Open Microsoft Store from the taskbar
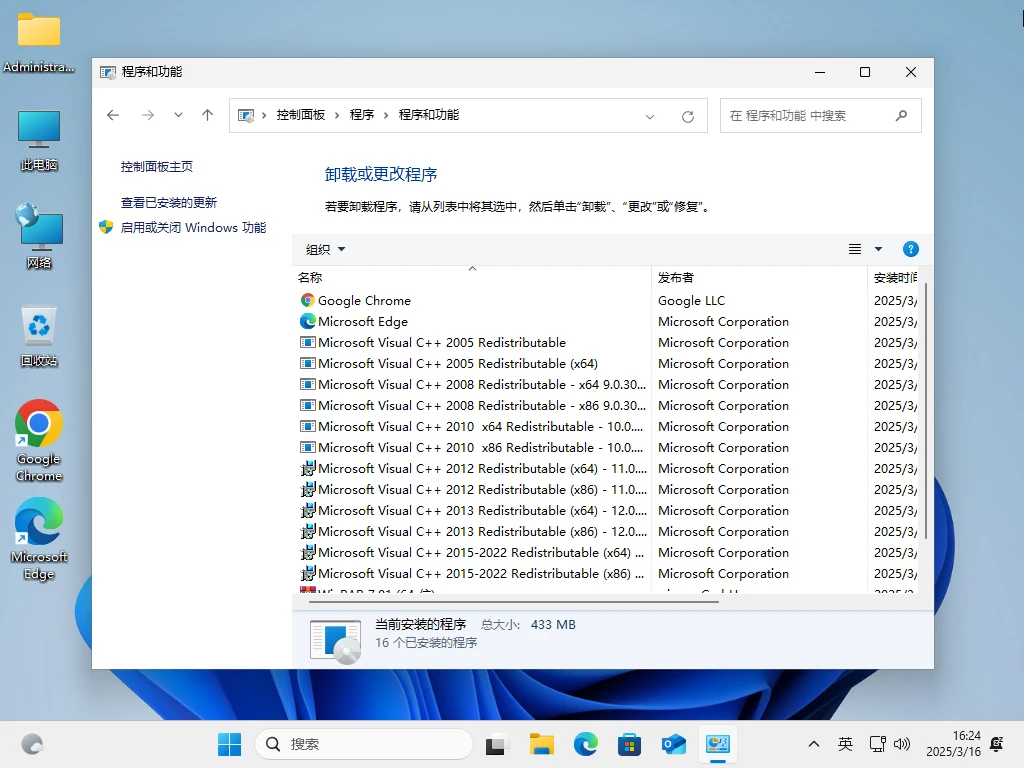 click(630, 744)
